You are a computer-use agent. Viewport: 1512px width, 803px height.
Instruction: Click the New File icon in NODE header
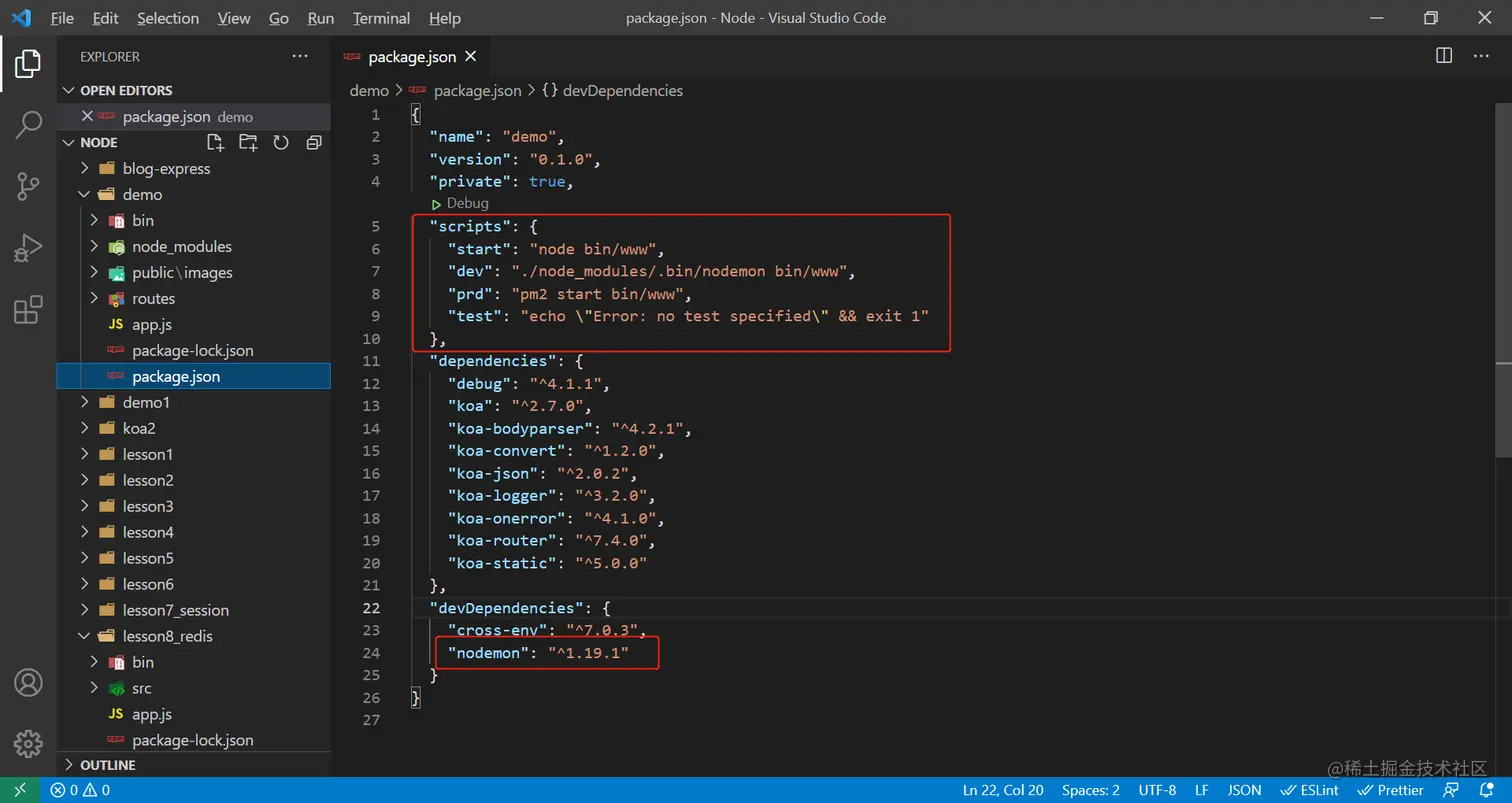[216, 142]
